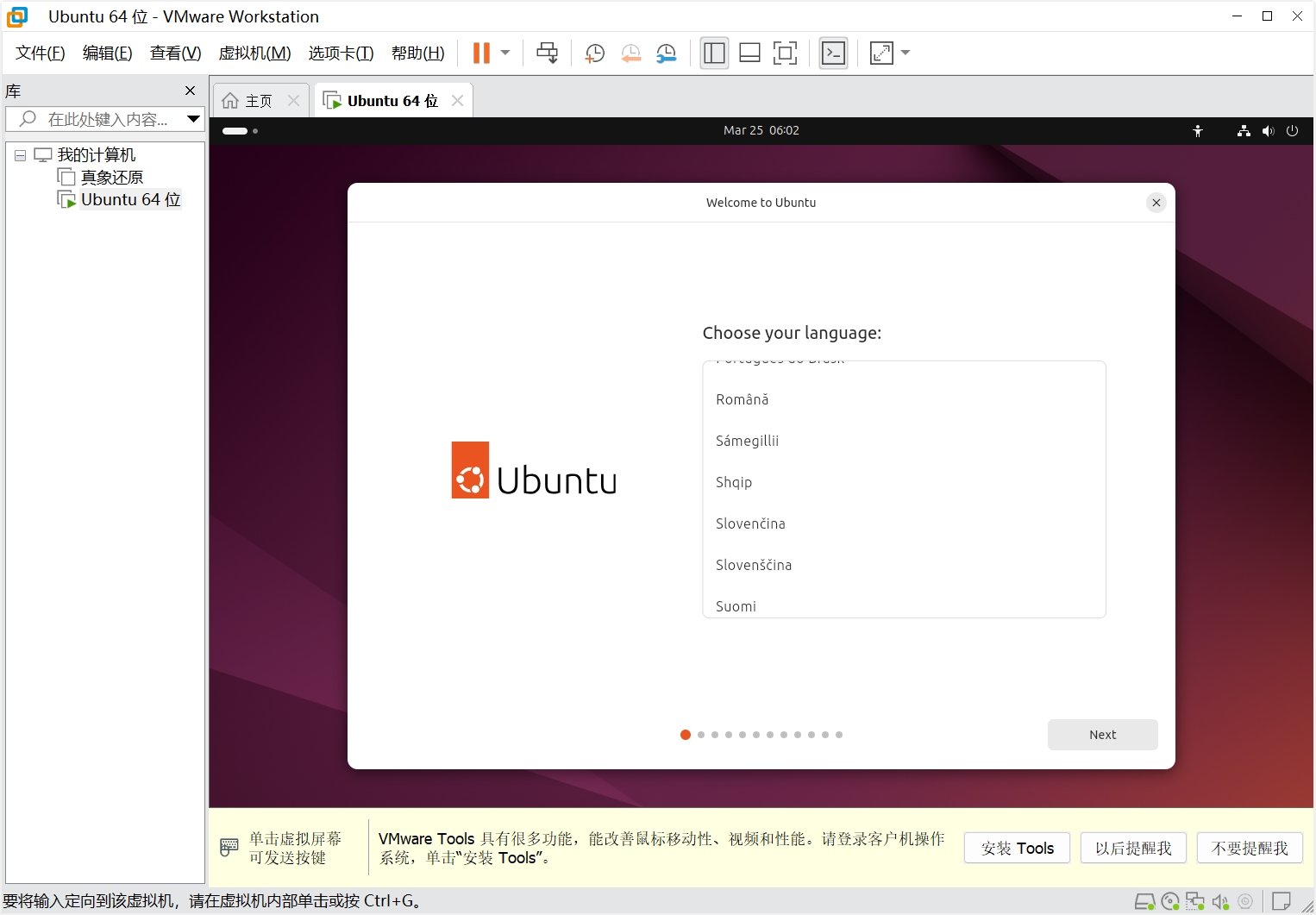Select Slovenščina language

point(904,565)
